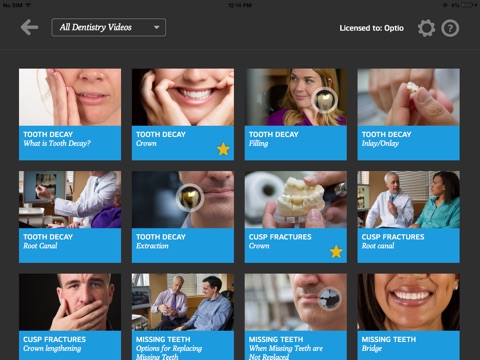Select the 'Inlay/Onlay' caption text

point(380,144)
